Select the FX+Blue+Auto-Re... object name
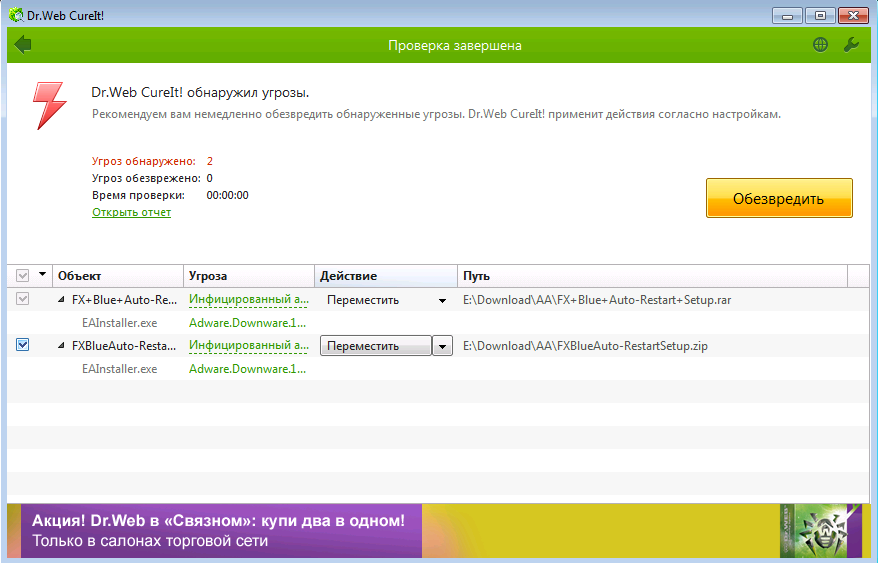This screenshot has height=563, width=878. [x=124, y=300]
